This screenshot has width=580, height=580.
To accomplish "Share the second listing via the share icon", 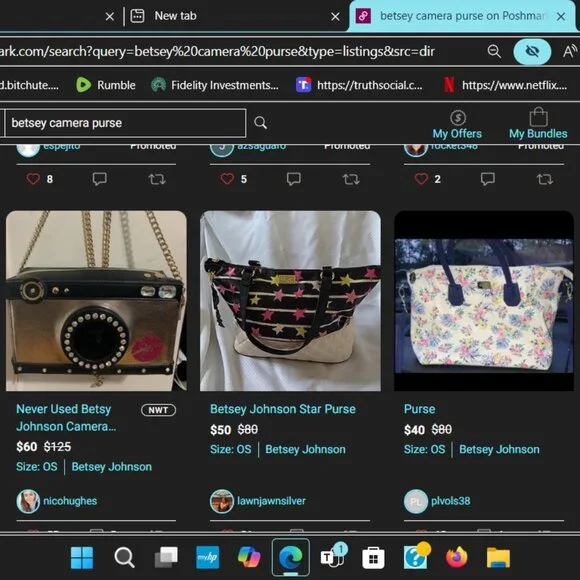I will point(351,179).
